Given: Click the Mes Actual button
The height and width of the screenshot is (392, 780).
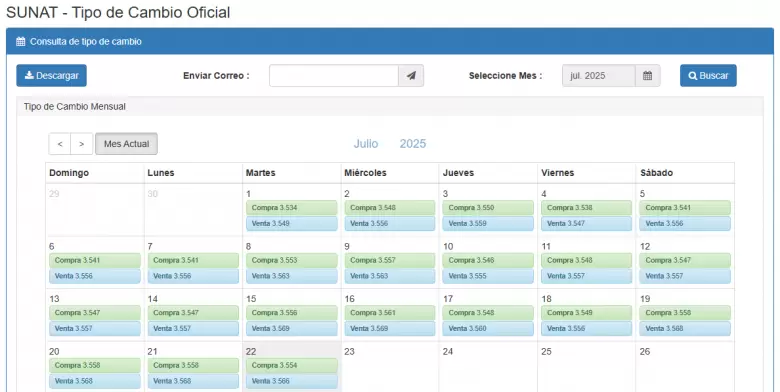Looking at the screenshot, I should click(x=126, y=144).
